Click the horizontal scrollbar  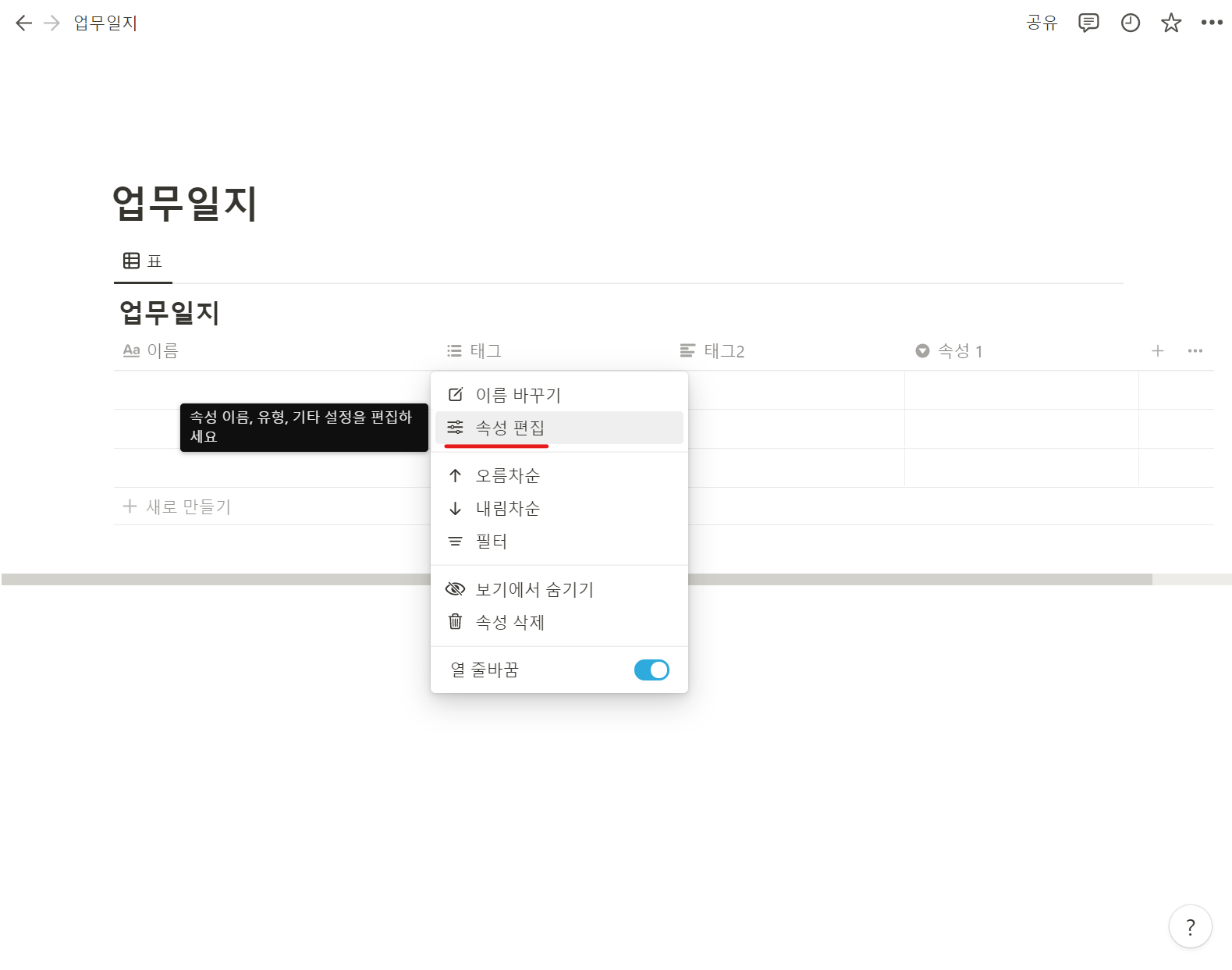(577, 579)
